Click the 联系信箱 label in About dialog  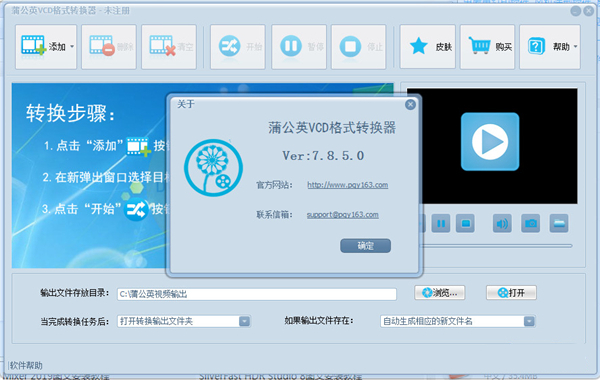(x=274, y=215)
